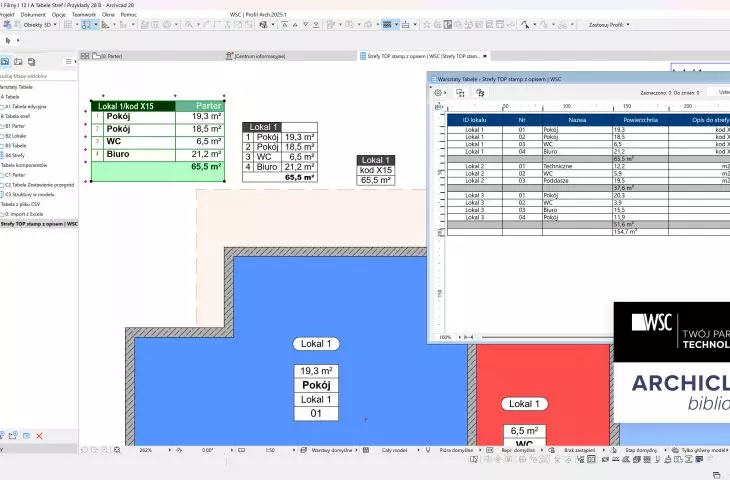Open the Pomoc menu
This screenshot has height=480, width=730.
point(128,14)
